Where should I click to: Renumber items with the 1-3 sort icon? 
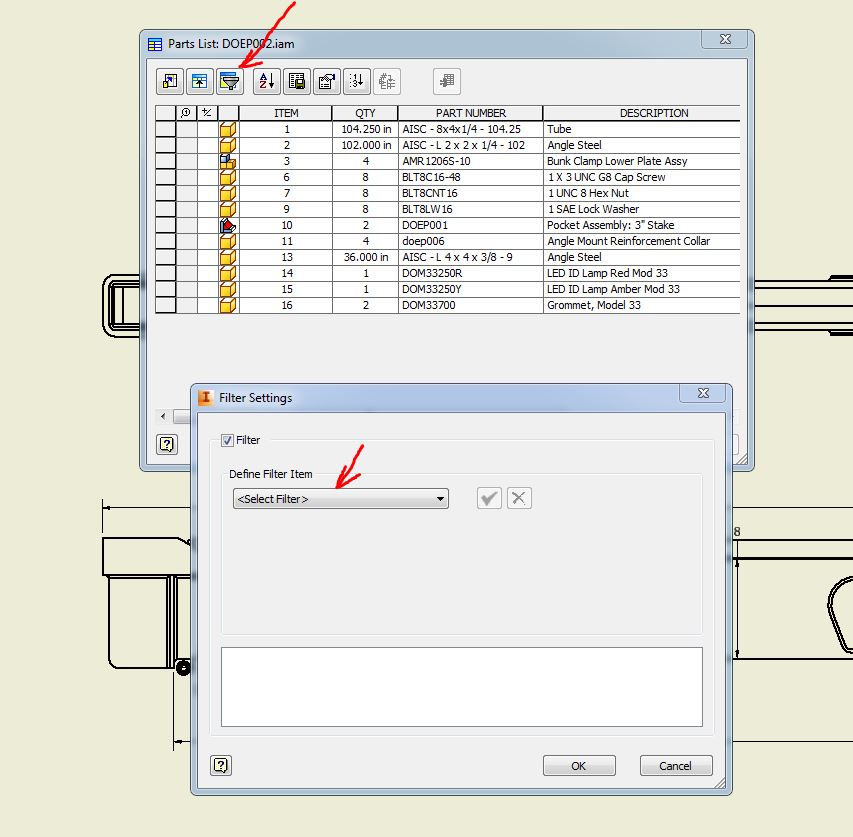(x=356, y=81)
